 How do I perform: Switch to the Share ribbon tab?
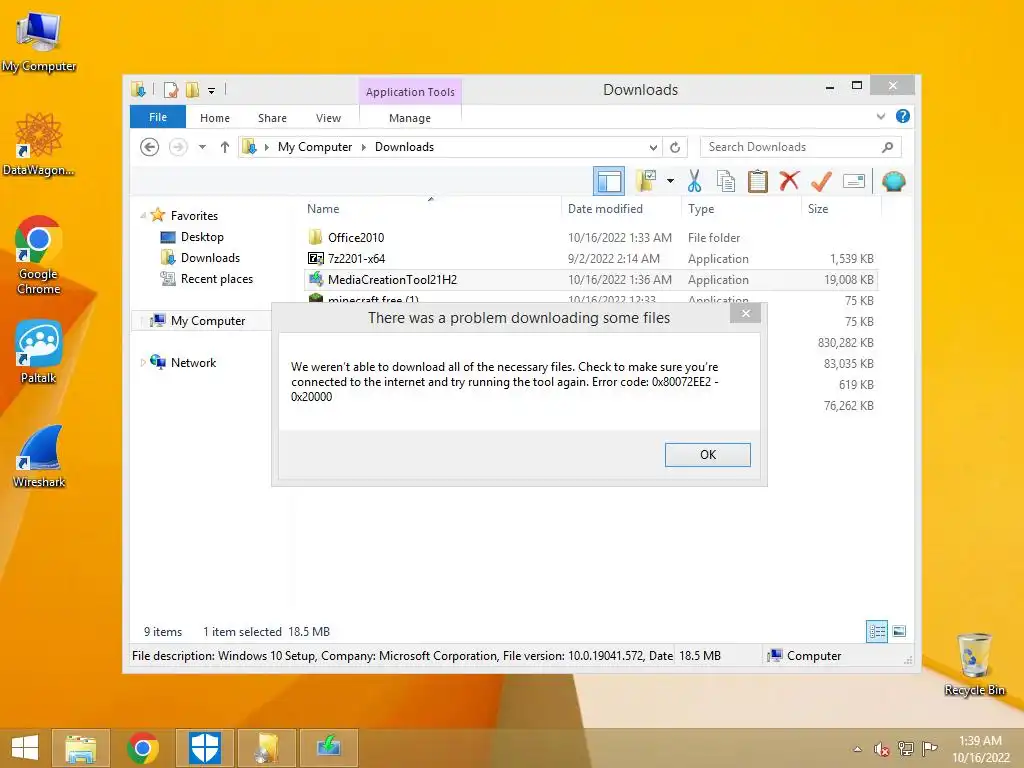click(x=272, y=118)
